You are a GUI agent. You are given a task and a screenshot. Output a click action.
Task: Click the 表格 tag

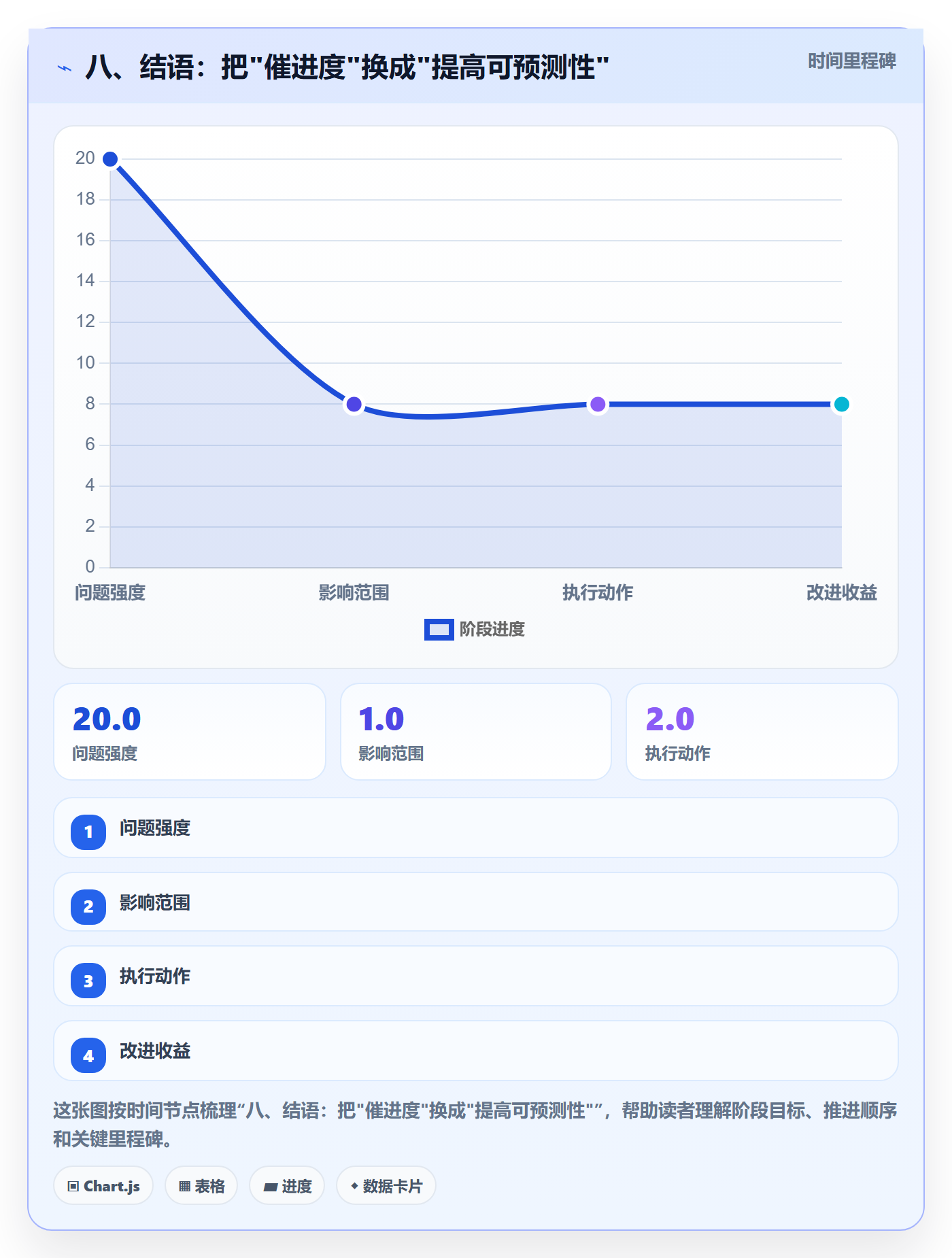point(201,1186)
